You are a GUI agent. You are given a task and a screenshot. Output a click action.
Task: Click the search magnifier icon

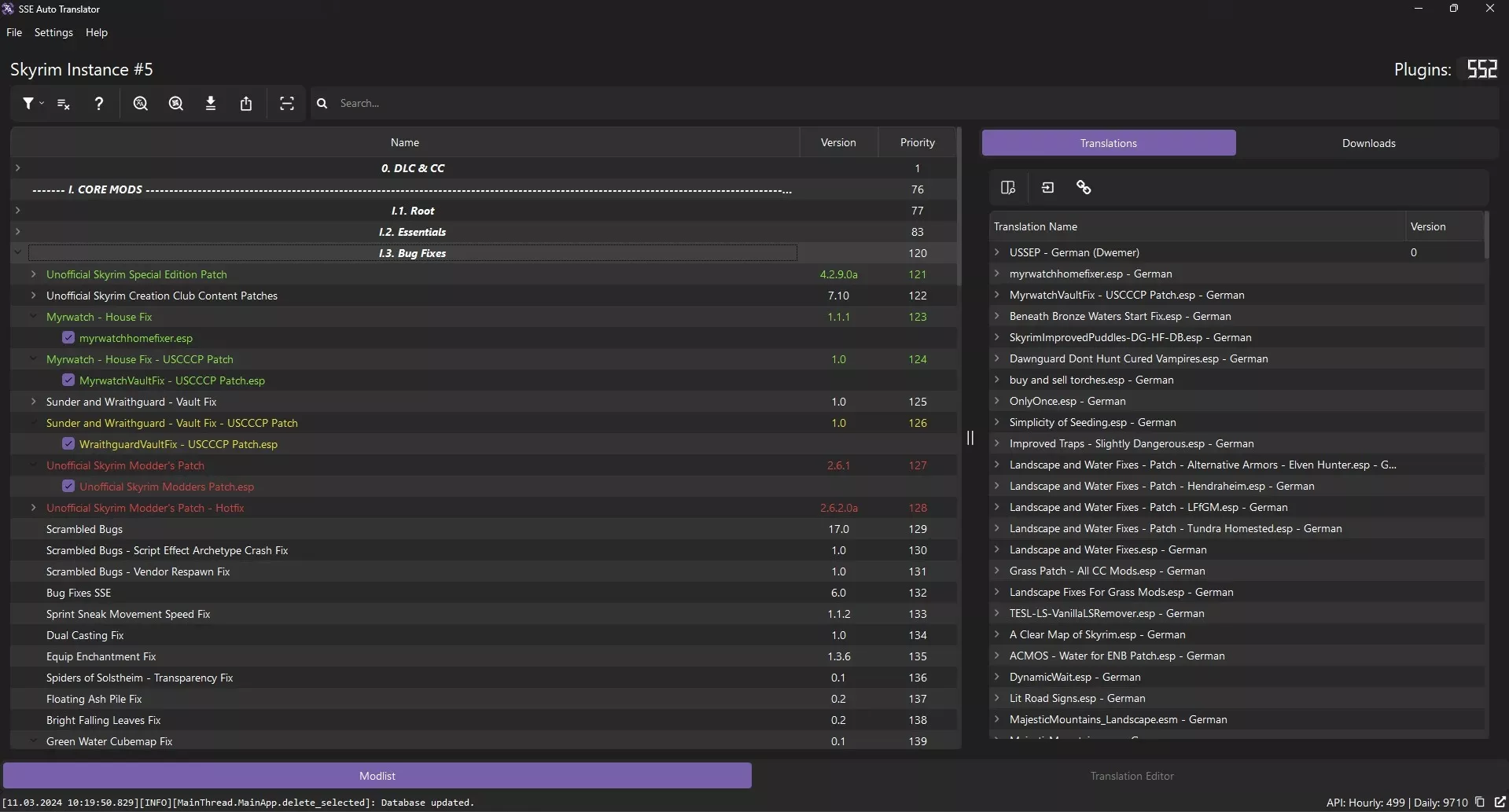click(322, 103)
